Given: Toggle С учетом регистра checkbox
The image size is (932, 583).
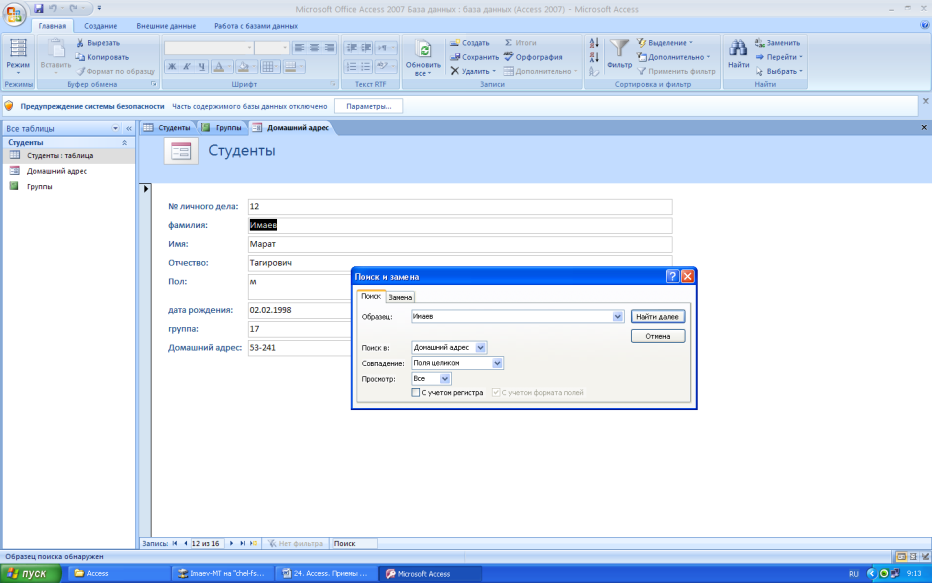Looking at the screenshot, I should coord(415,392).
